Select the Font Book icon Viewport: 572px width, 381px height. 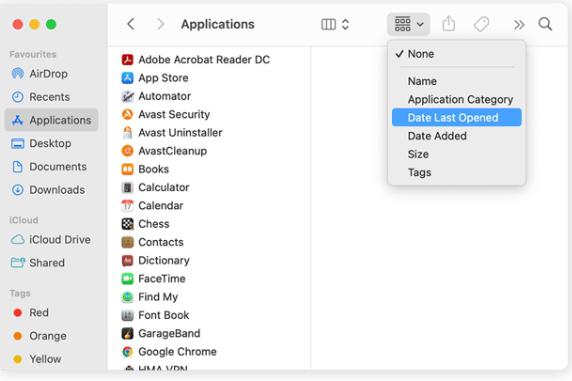pos(127,315)
